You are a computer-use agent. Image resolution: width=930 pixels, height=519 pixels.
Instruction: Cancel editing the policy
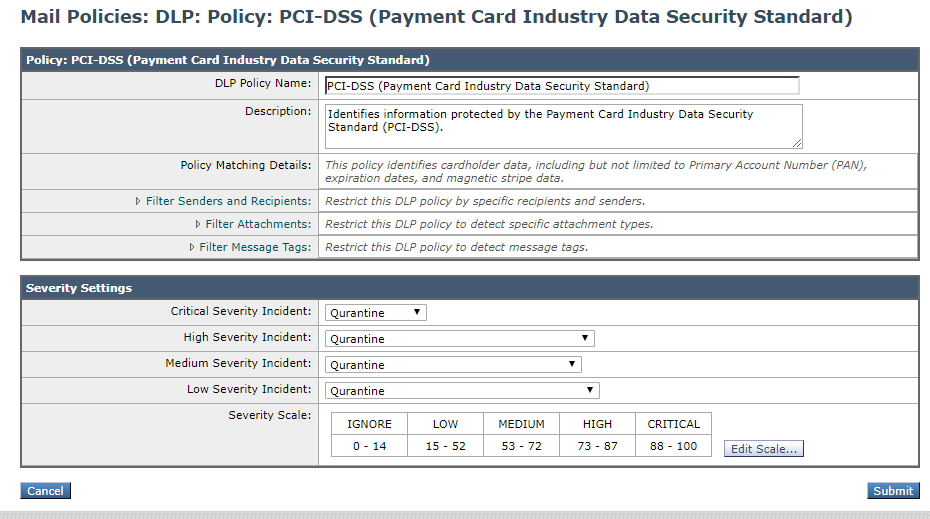(x=45, y=491)
